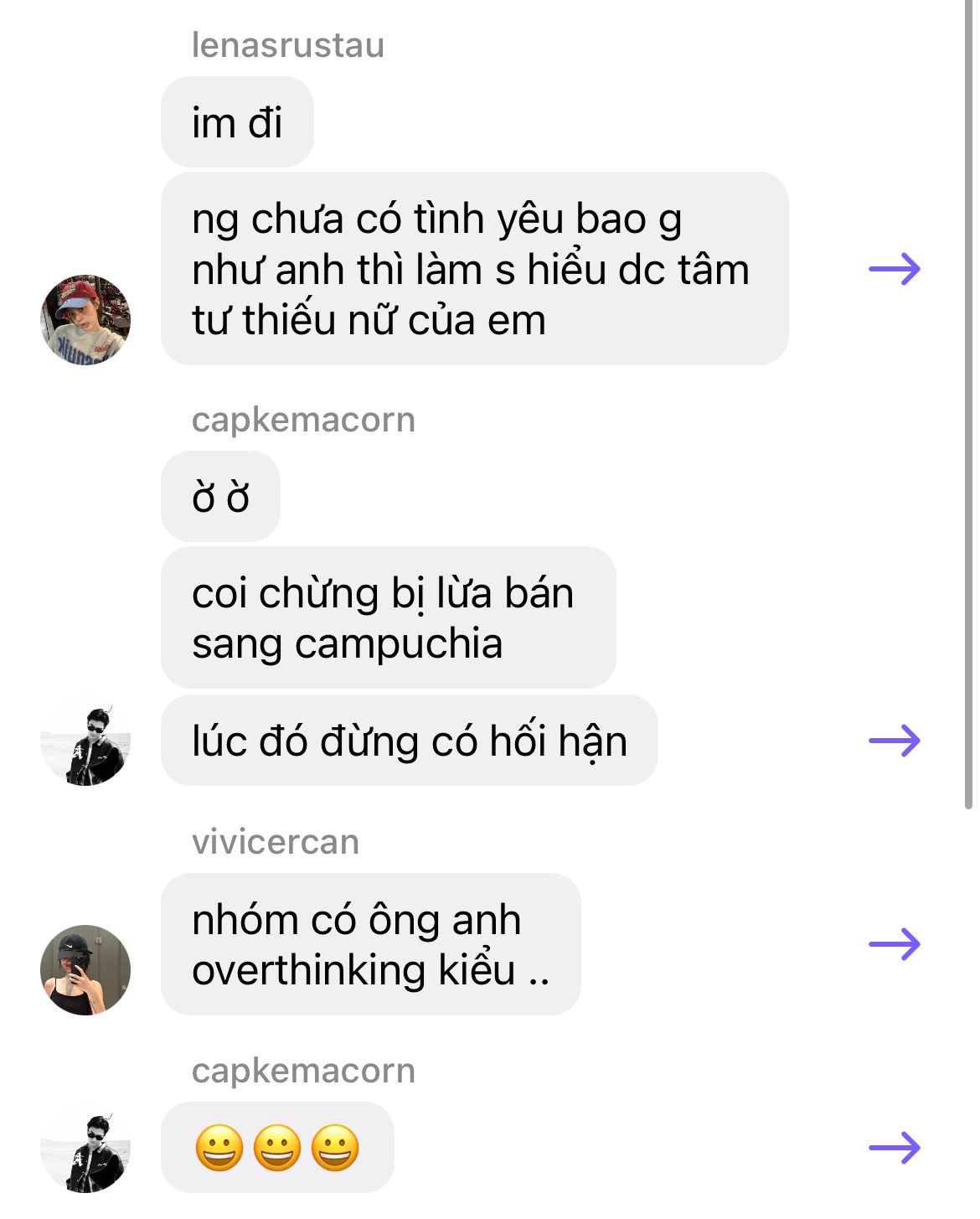
Task: Select the "coi chừng bị lừa bán" bubble
Action: 389,618
